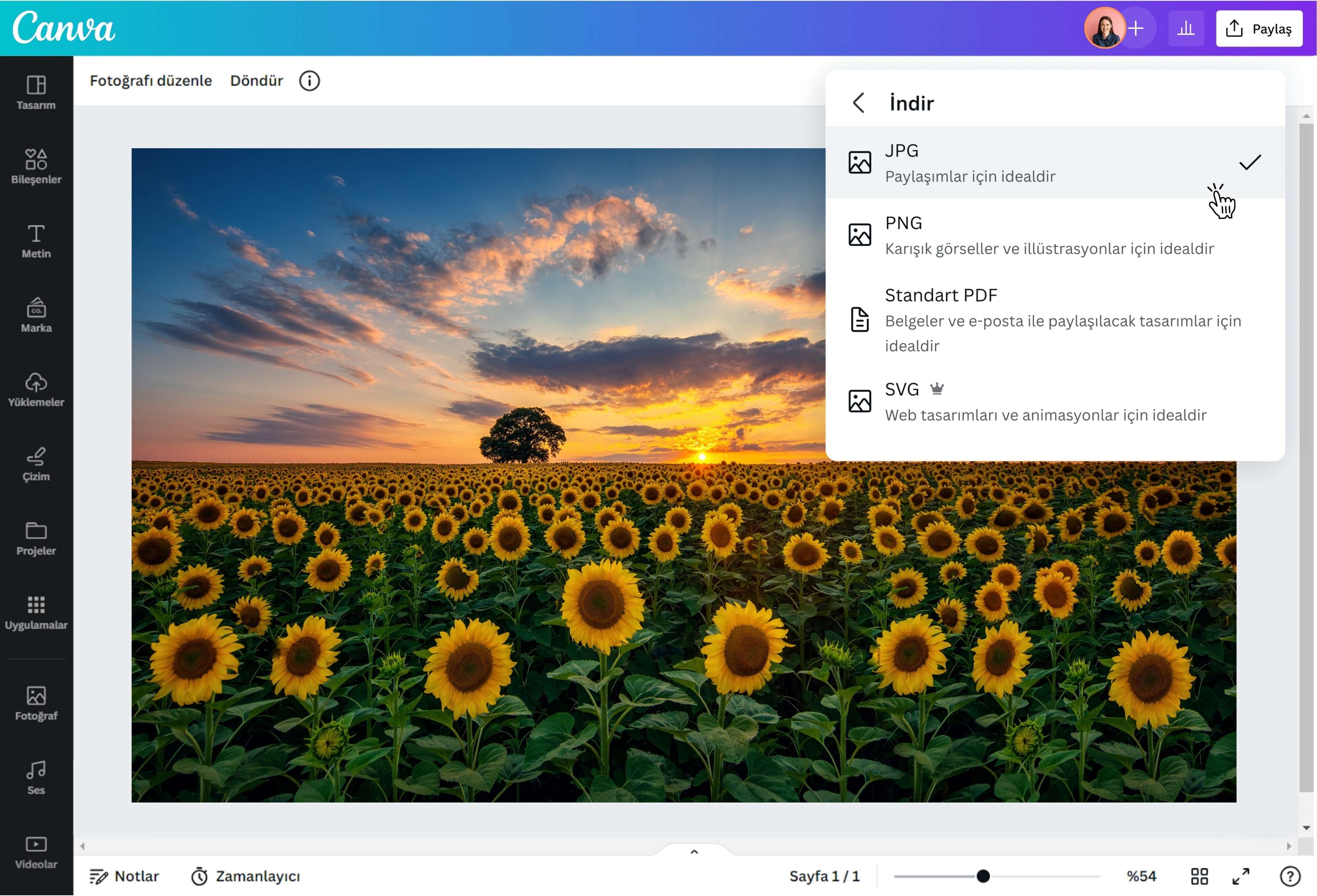Viewport: 1317px width, 896px height.
Task: Open the Fotoğraf photos panel
Action: pyautogui.click(x=36, y=703)
